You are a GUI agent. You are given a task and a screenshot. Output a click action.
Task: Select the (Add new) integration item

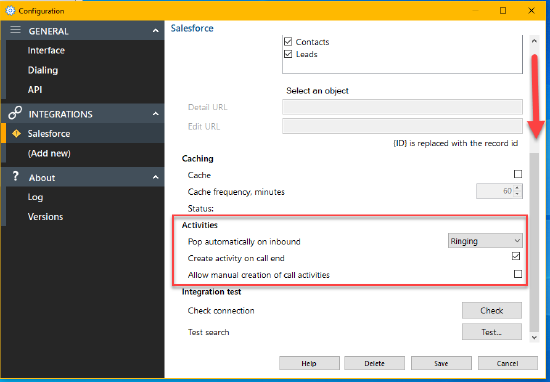[x=49, y=153]
